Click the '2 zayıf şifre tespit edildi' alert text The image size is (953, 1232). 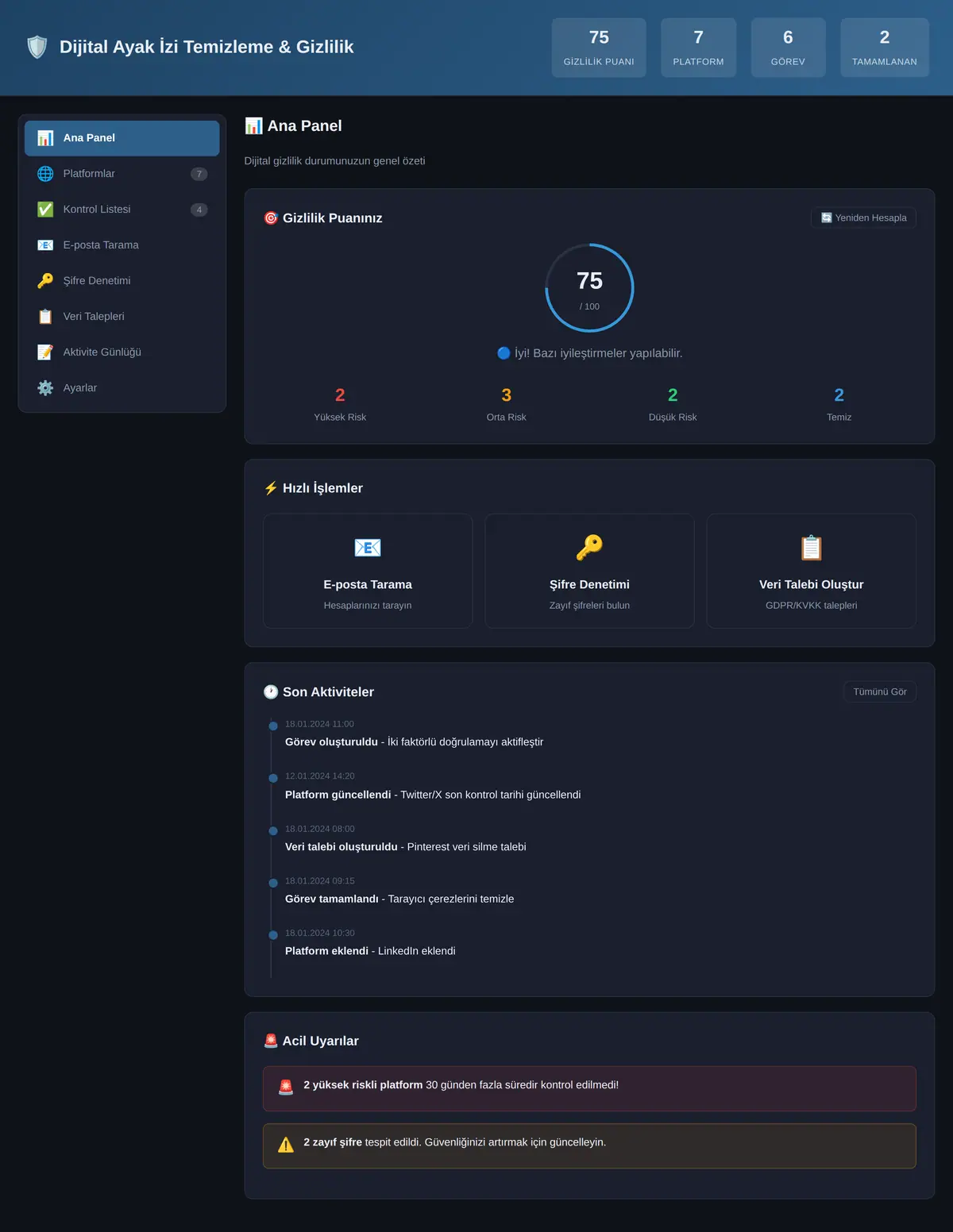click(x=454, y=1142)
